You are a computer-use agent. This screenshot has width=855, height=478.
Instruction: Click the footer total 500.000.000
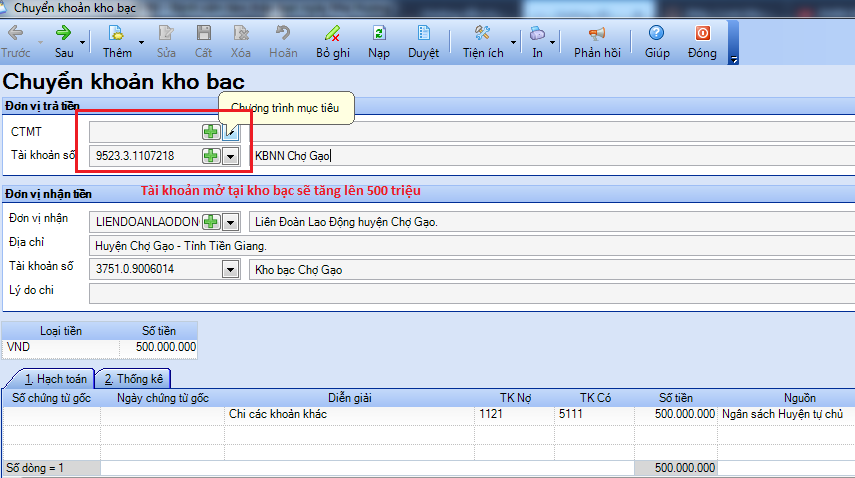tap(676, 468)
